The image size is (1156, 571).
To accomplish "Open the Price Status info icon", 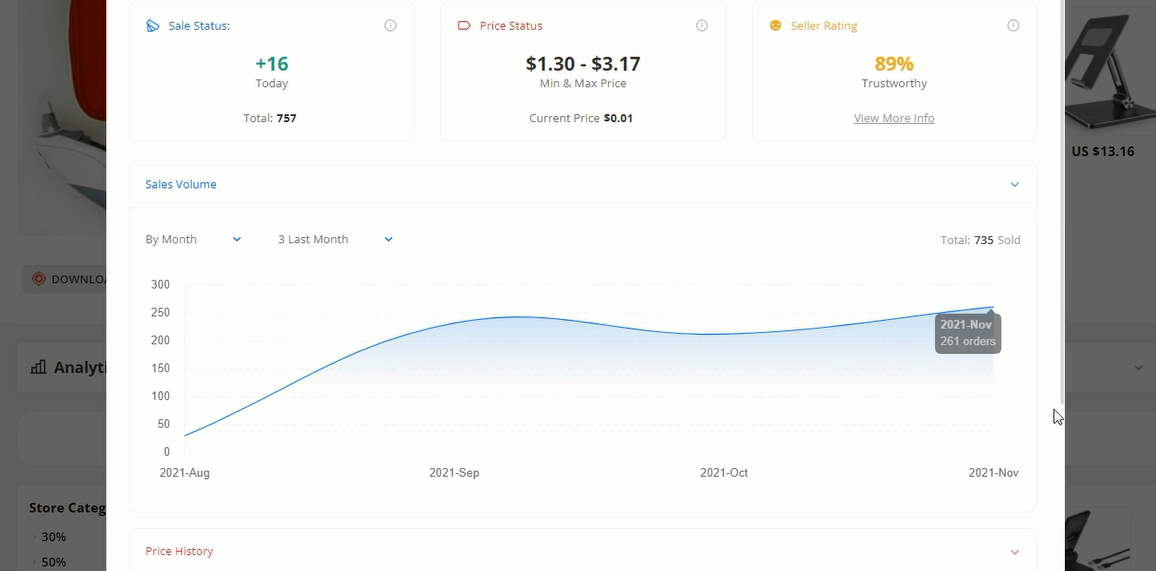I will point(702,26).
